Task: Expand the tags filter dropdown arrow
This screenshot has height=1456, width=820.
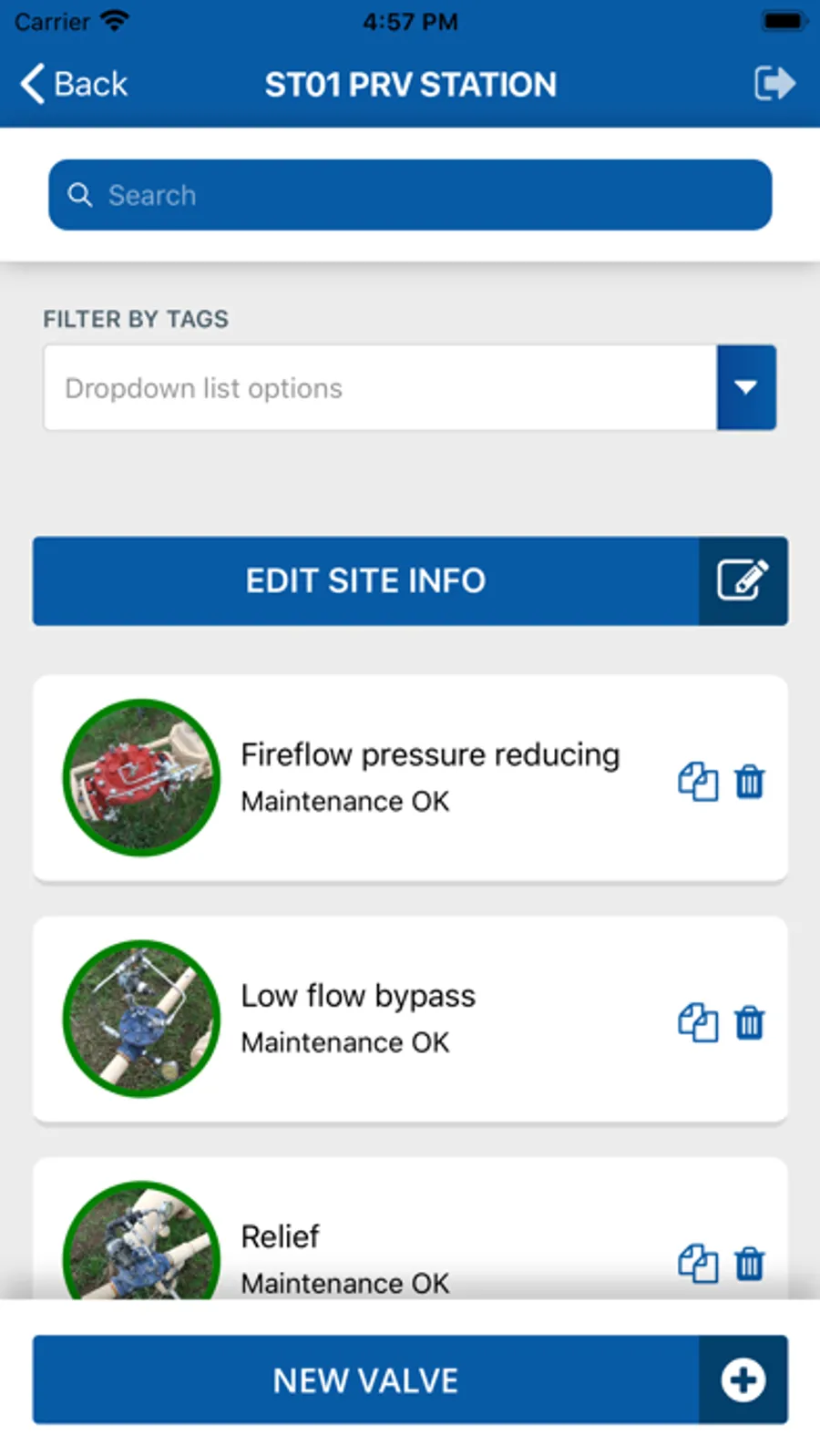Action: pyautogui.click(x=746, y=387)
